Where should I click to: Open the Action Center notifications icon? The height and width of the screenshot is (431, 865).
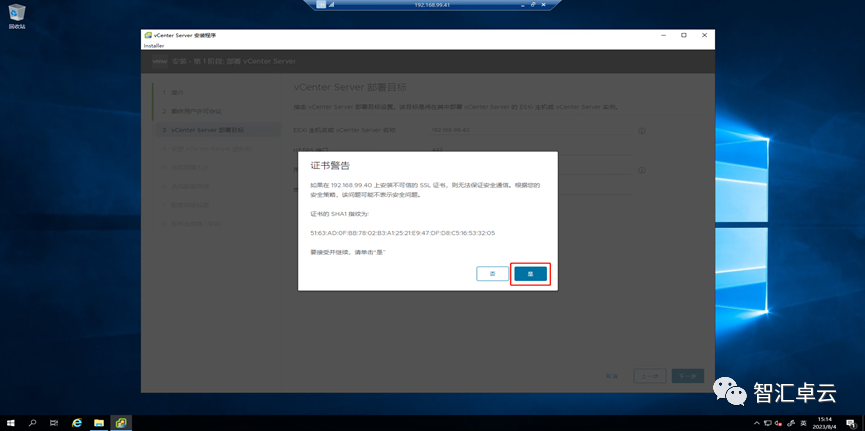tap(852, 423)
